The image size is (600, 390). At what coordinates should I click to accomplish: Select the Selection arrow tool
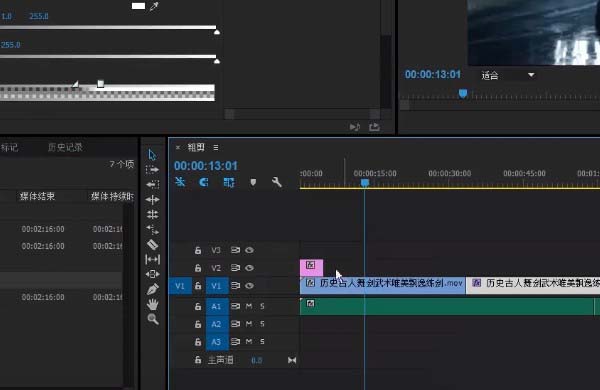(x=152, y=155)
